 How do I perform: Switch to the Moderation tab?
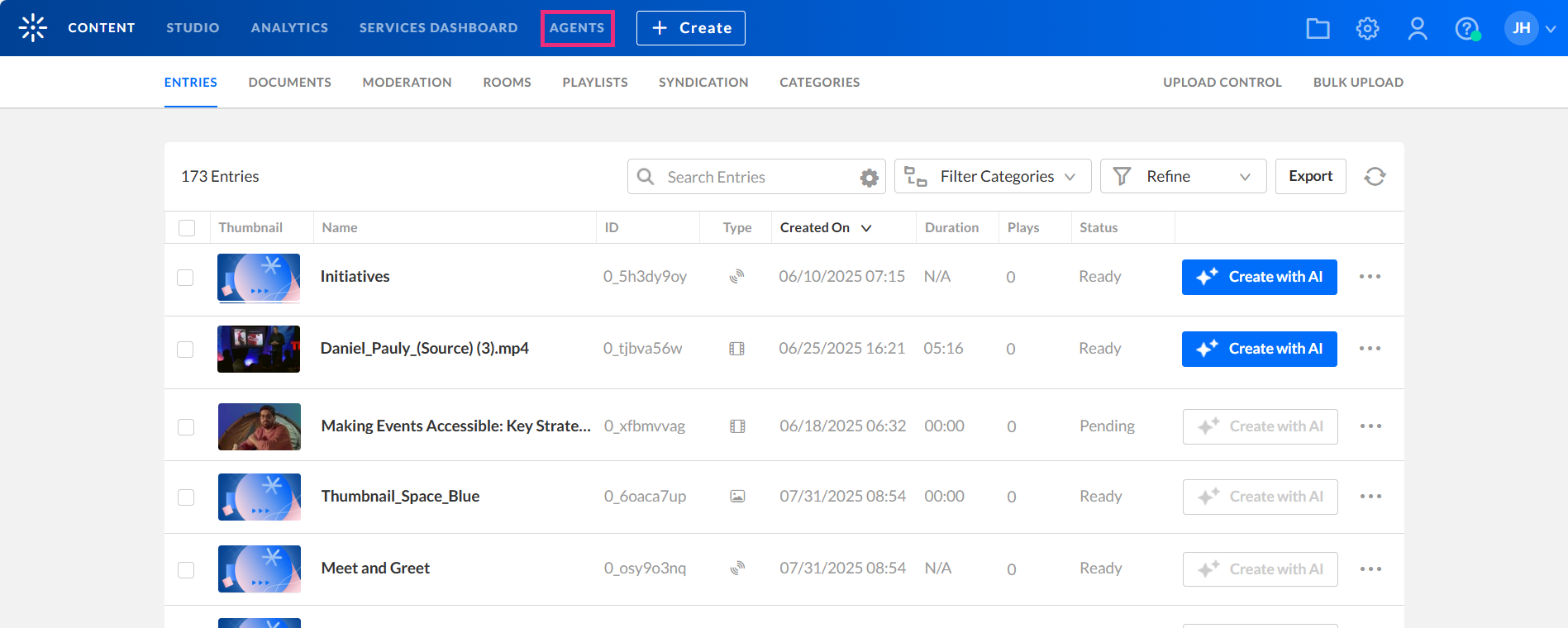click(407, 83)
